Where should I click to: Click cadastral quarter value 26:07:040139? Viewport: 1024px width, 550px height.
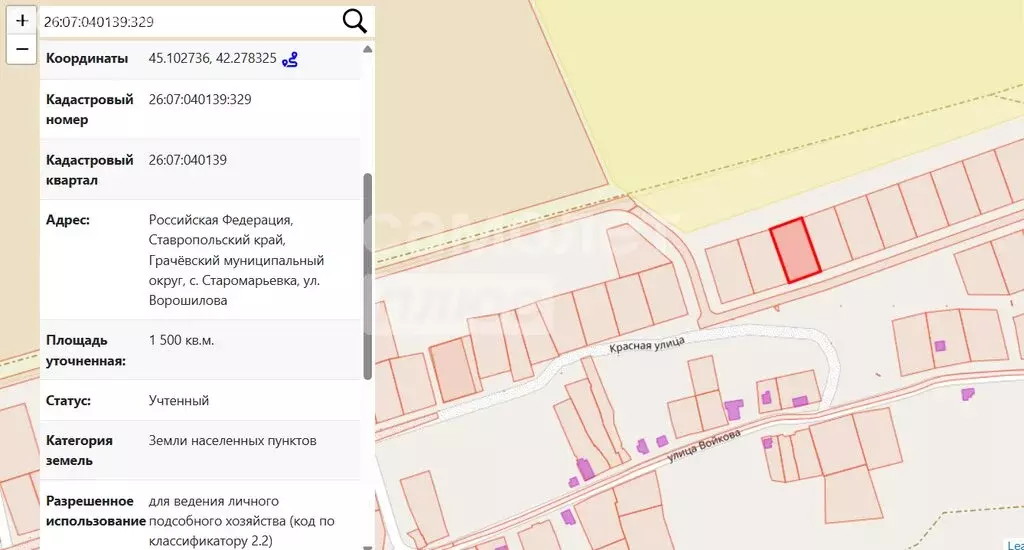(187, 160)
